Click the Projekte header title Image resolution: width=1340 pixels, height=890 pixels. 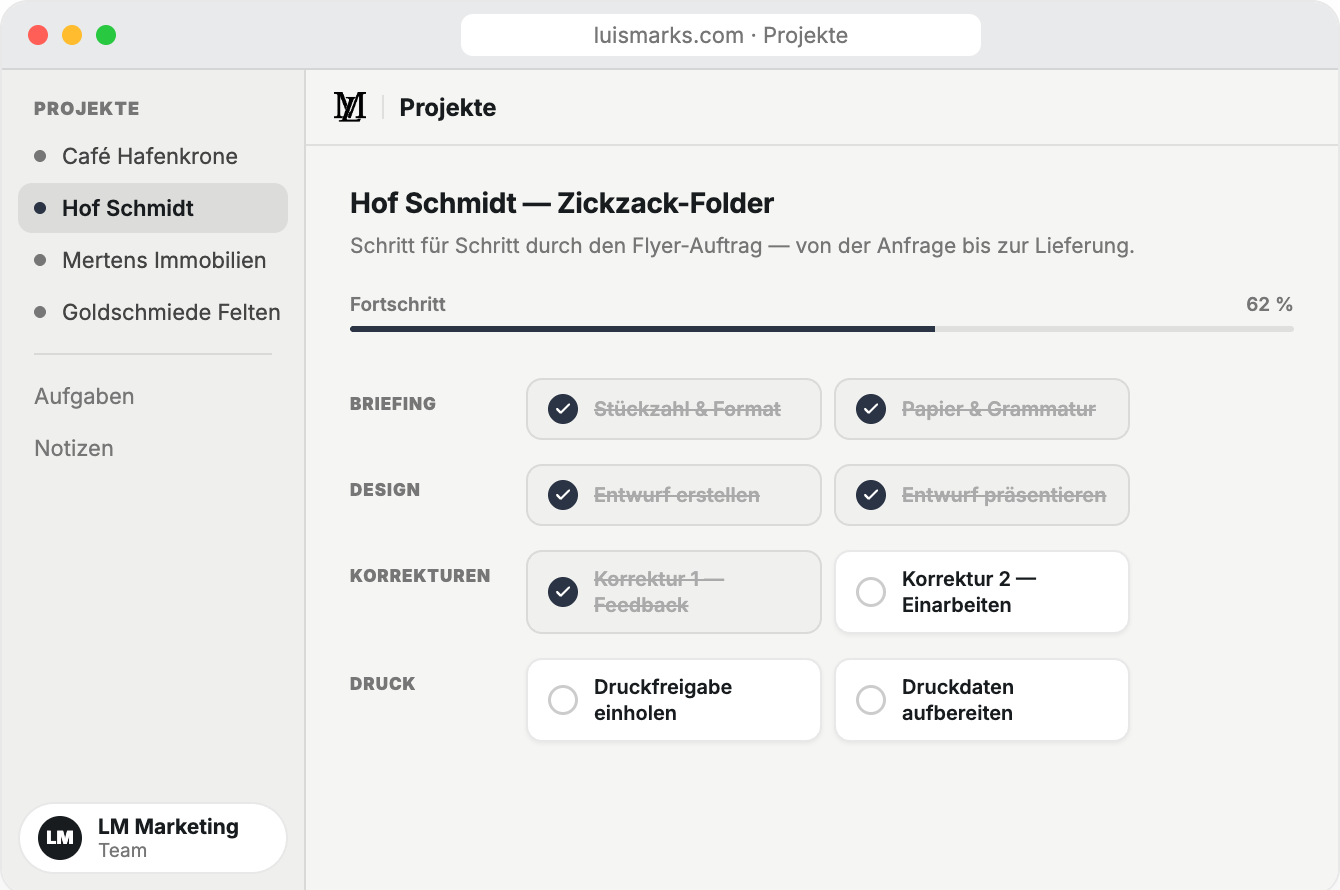[x=448, y=107]
